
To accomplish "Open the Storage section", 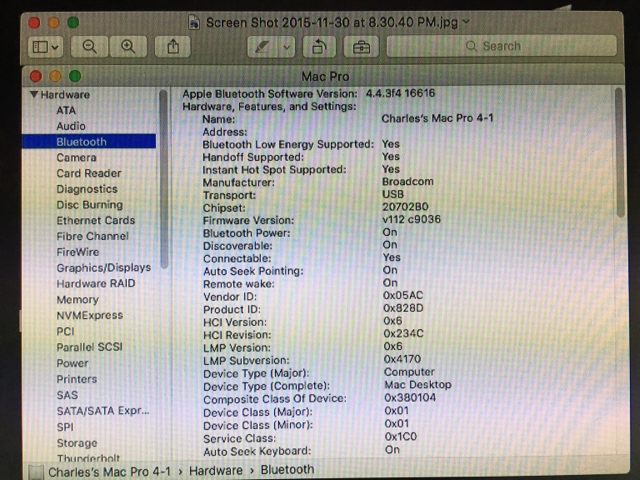I will click(77, 443).
